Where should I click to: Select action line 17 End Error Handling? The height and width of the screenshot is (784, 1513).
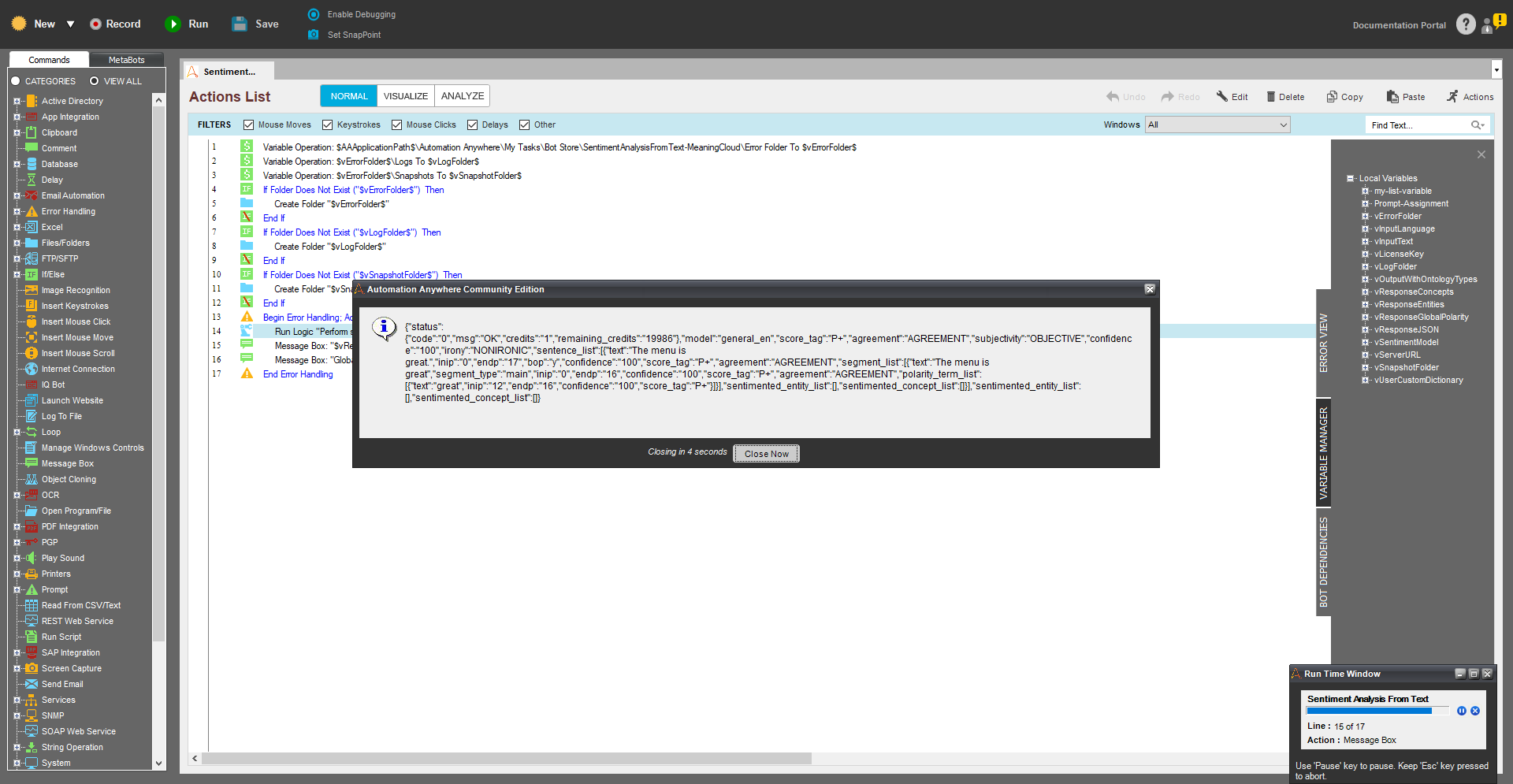298,374
